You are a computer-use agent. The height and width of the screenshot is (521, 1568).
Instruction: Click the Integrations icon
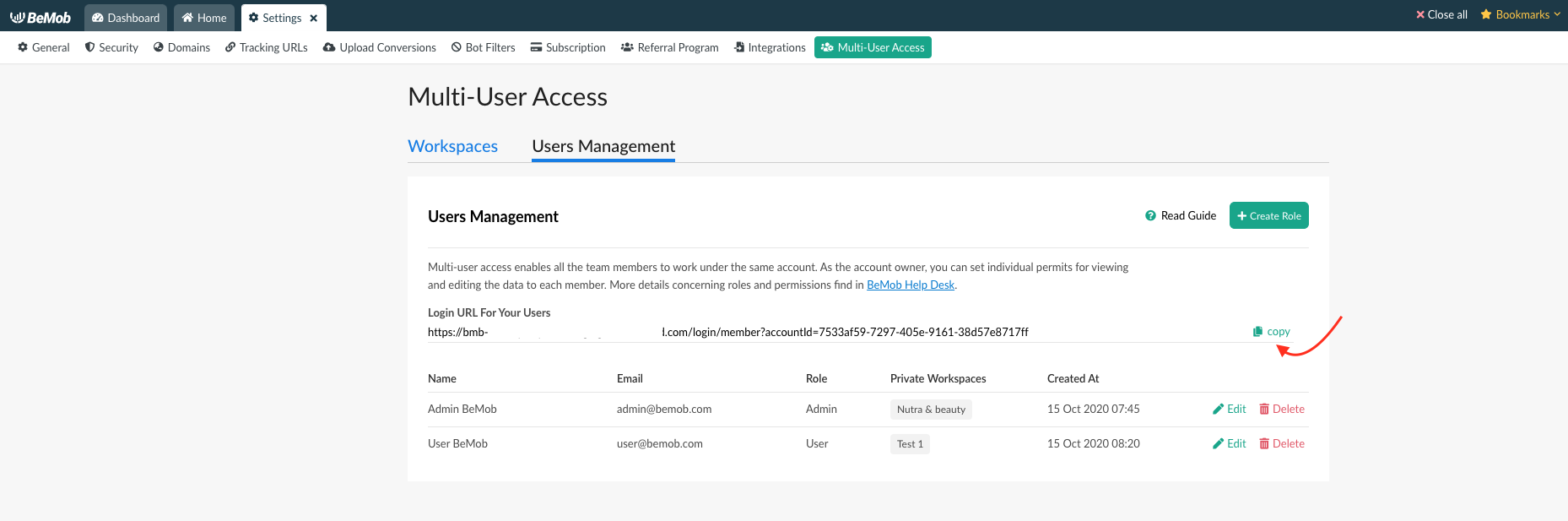point(739,47)
